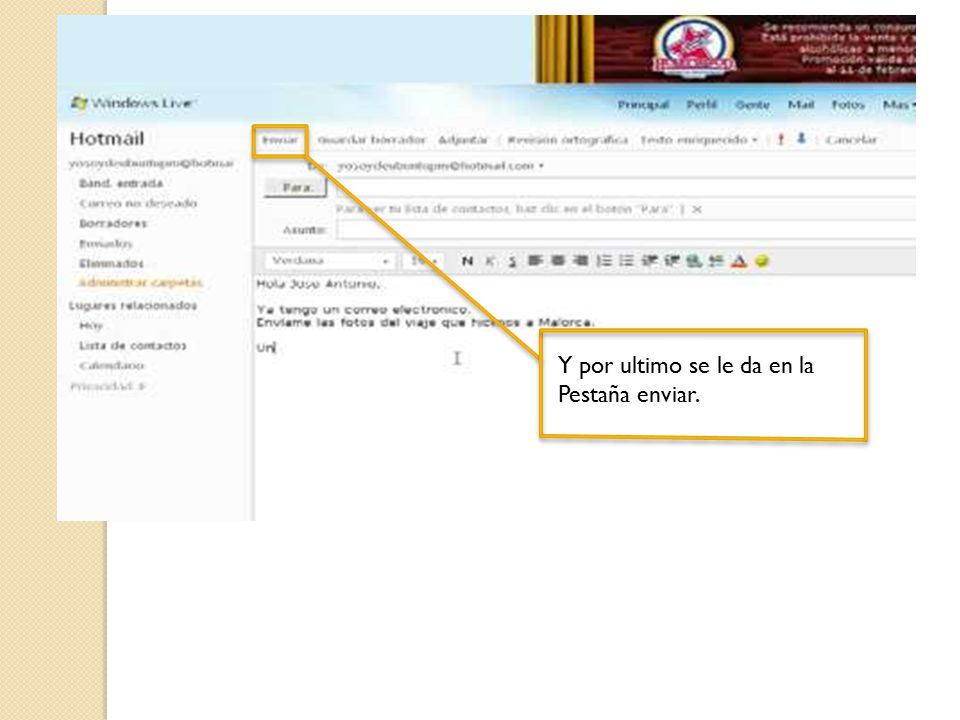Dismiss the contact list hint
This screenshot has width=960, height=720.
point(697,209)
